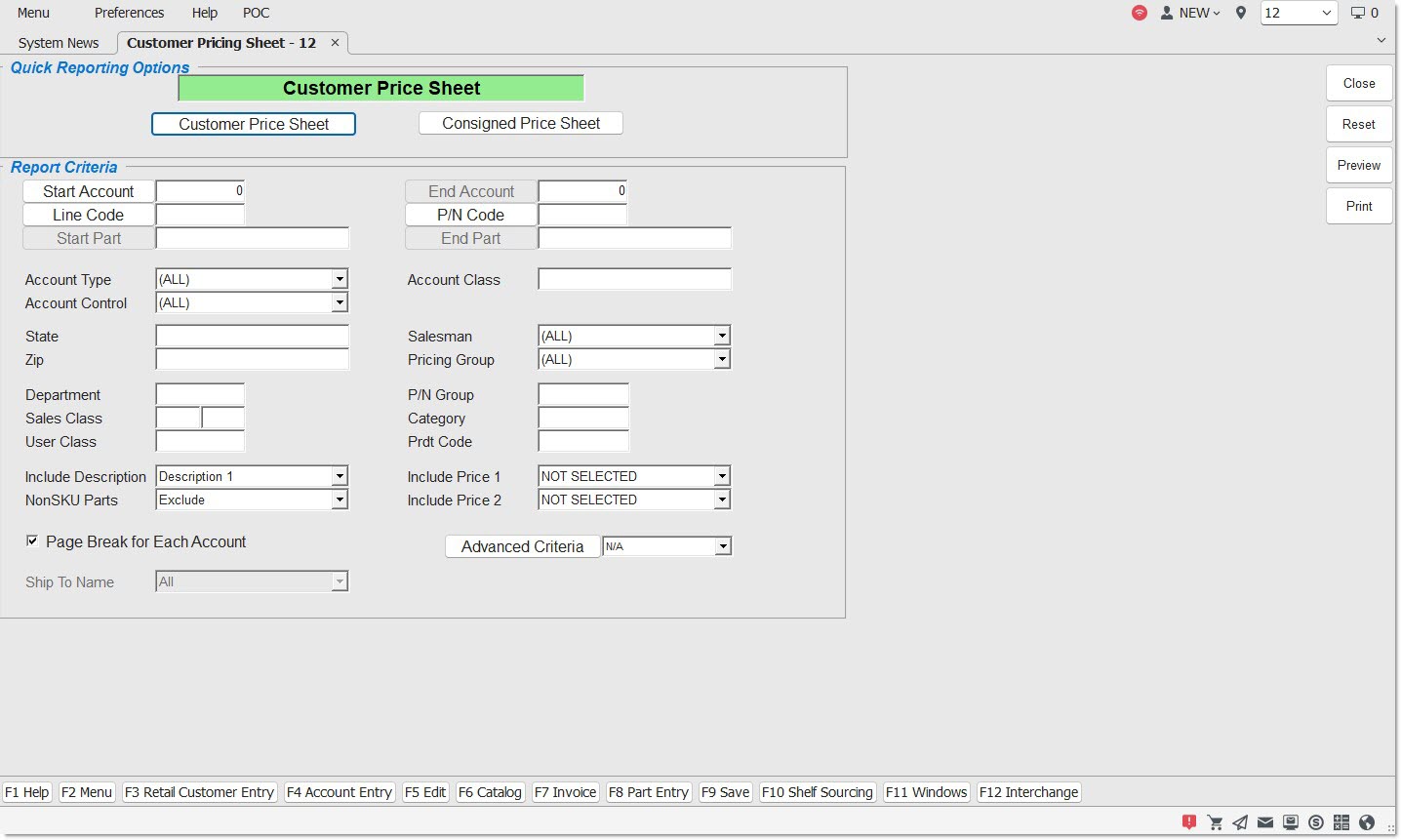Switch to the System News tab
Image resolution: width=1401 pixels, height=840 pixels.
pos(59,43)
